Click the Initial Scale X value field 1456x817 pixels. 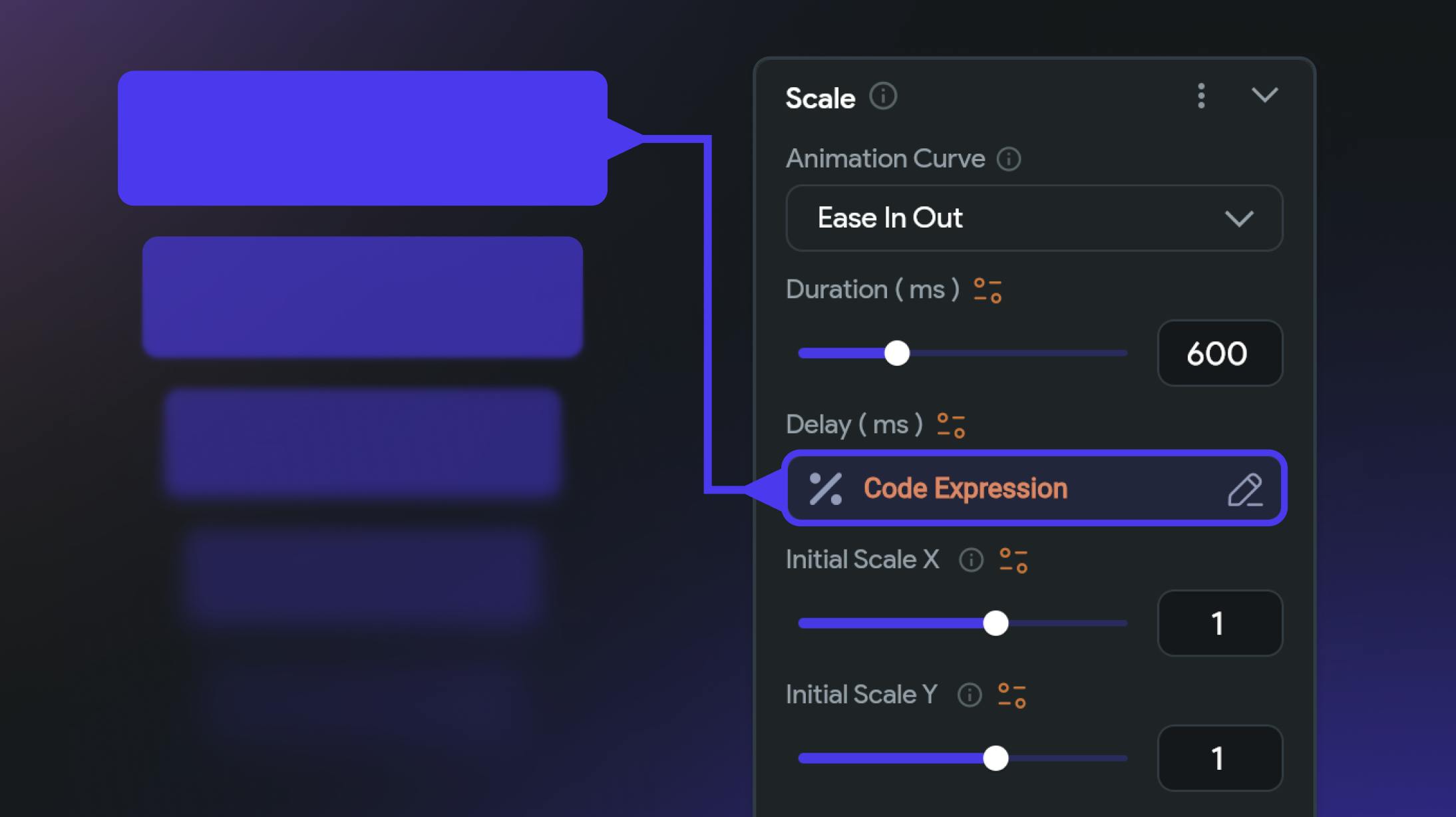tap(1219, 623)
